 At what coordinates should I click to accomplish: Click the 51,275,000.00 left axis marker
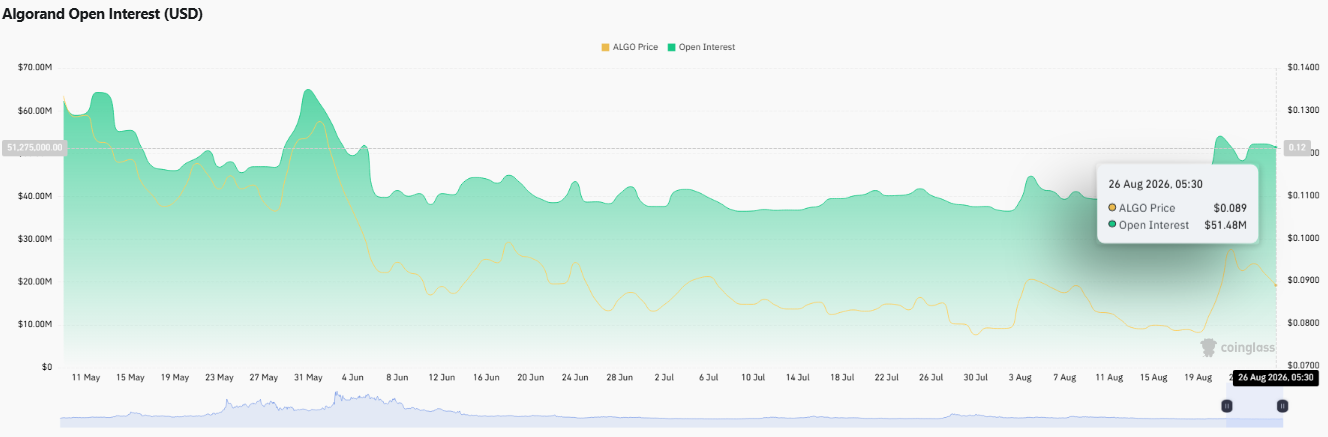point(34,147)
